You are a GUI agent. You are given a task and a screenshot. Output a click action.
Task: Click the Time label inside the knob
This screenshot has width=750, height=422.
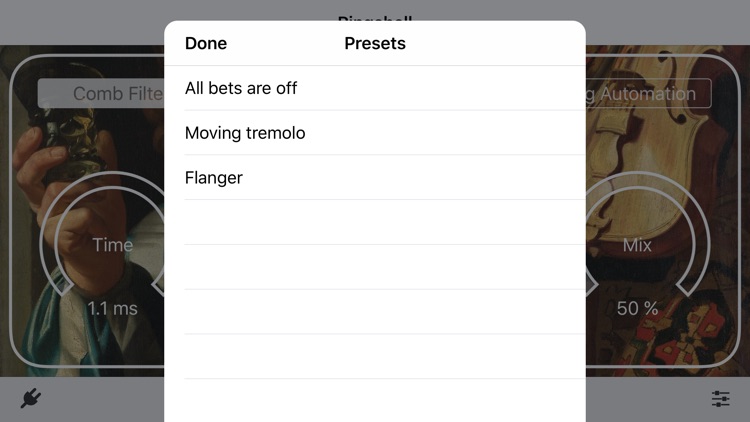click(x=112, y=245)
